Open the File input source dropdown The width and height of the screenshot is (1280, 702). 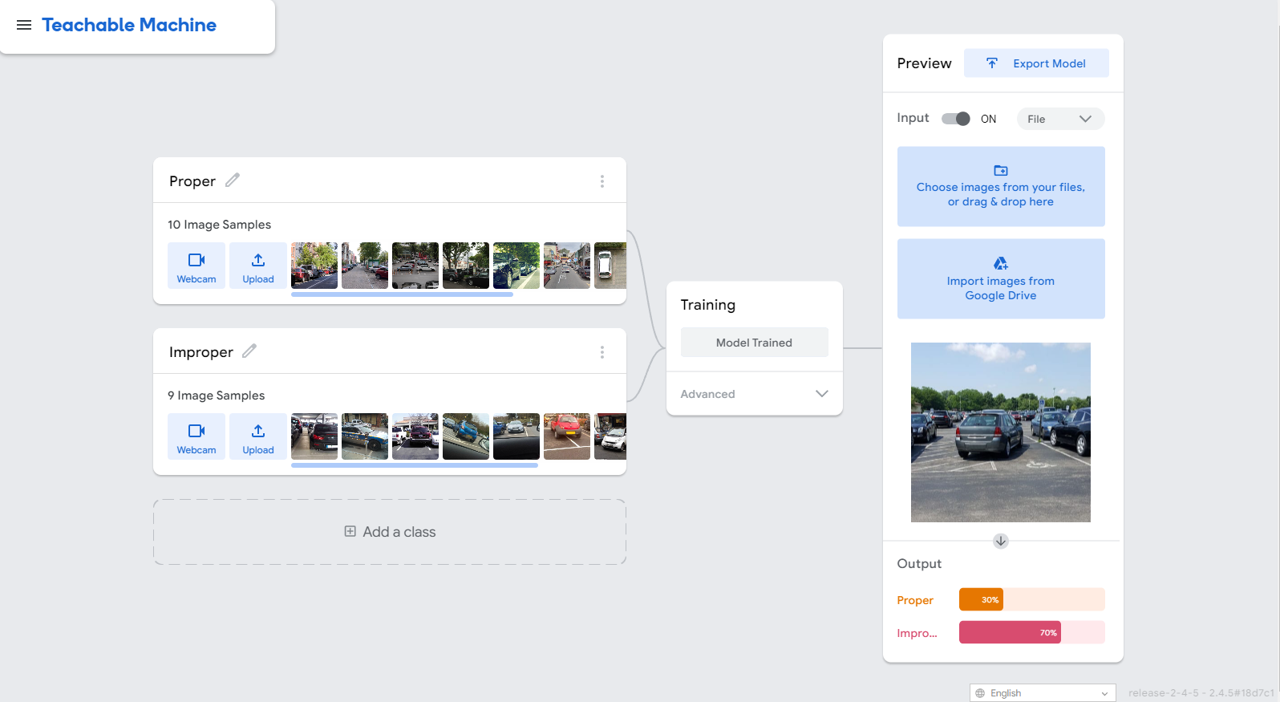pyautogui.click(x=1060, y=119)
